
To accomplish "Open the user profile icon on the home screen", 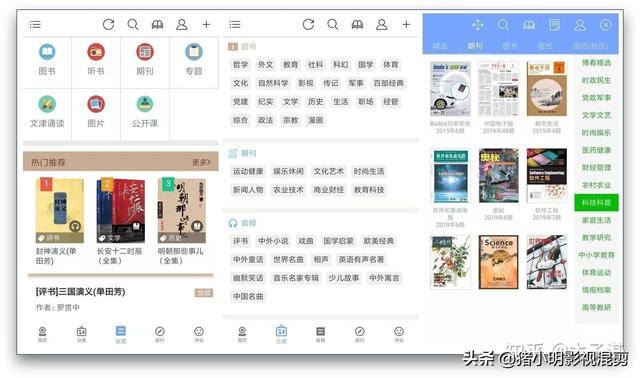I will point(182,24).
